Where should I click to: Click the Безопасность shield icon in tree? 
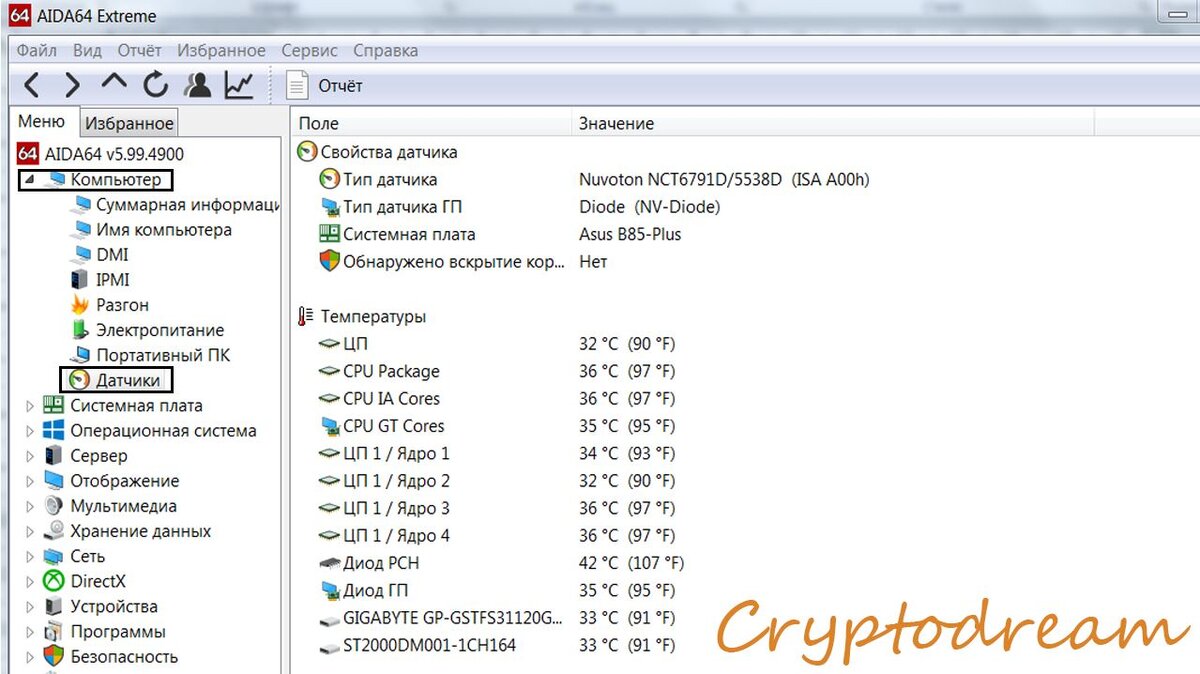tap(54, 657)
